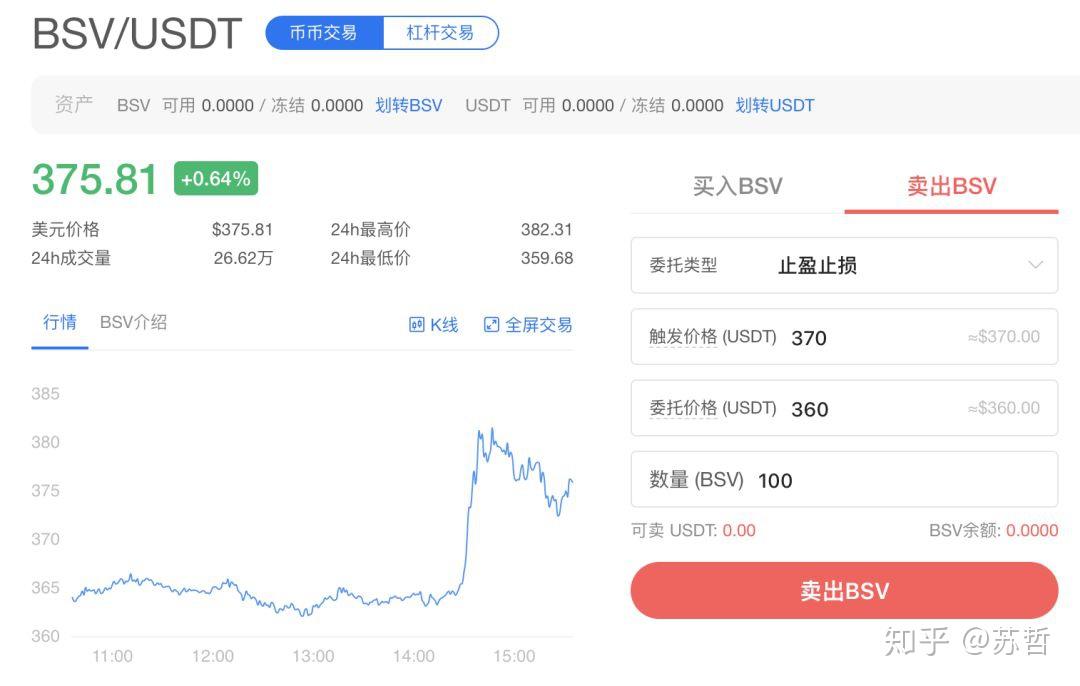Click the dropdown chevron beside 止盈止损
The height and width of the screenshot is (686, 1080).
pos(1035,266)
